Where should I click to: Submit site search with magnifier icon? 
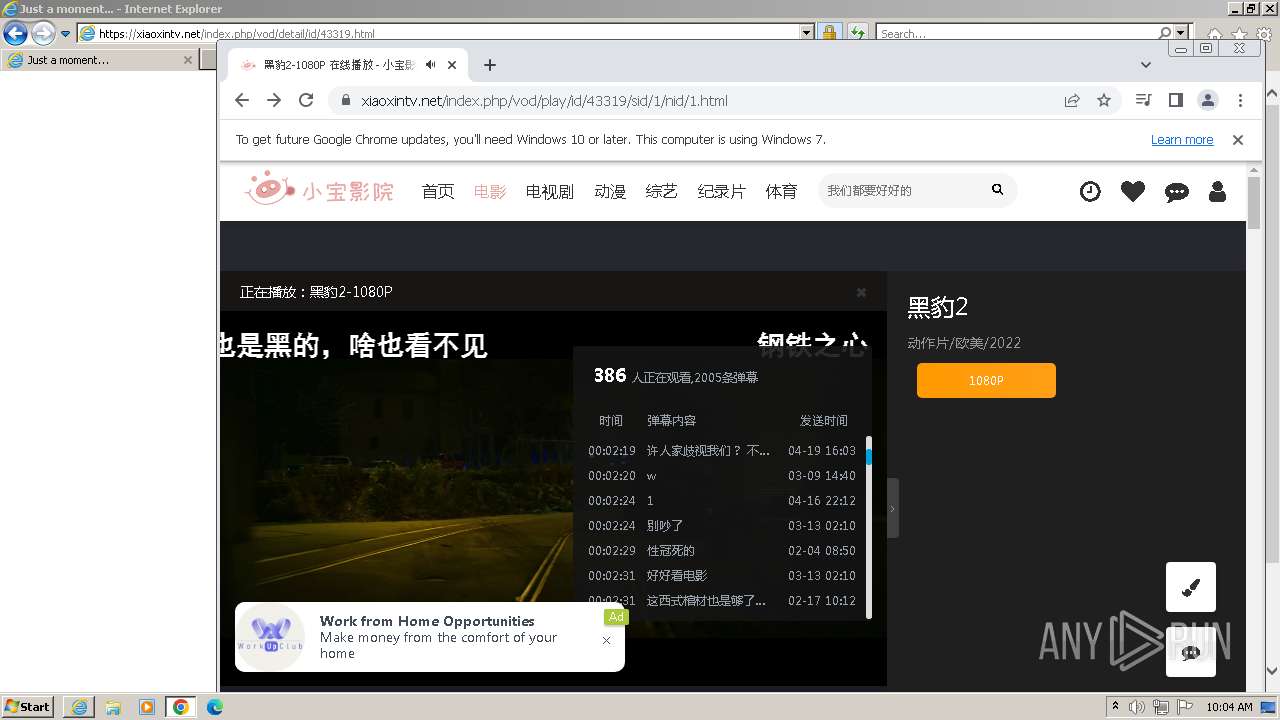click(x=997, y=189)
